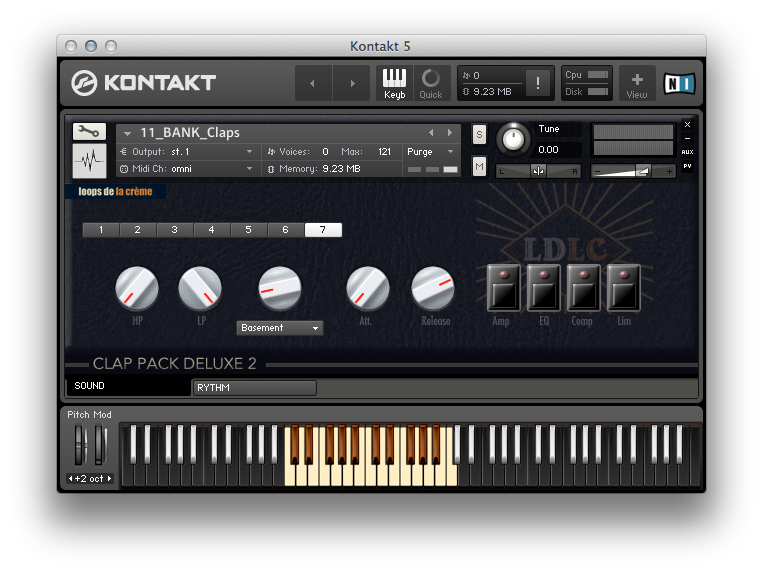Load previous instrument arrow beside 11_BANK_Claps
The height and width of the screenshot is (572, 763).
[431, 132]
